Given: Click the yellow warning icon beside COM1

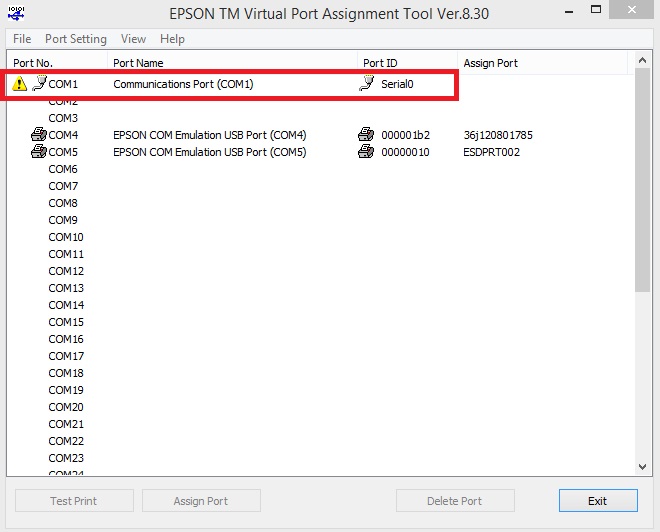Looking at the screenshot, I should click(19, 83).
